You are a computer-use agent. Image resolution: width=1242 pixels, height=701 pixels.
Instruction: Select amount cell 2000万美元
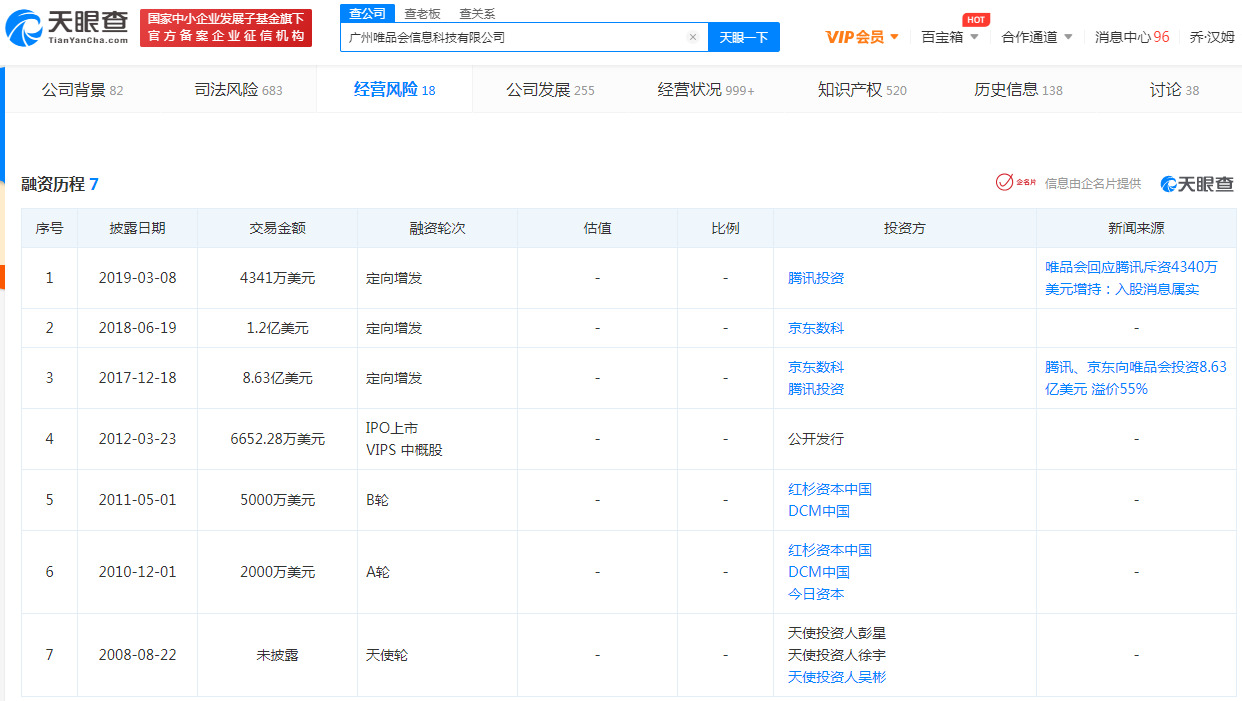(278, 572)
